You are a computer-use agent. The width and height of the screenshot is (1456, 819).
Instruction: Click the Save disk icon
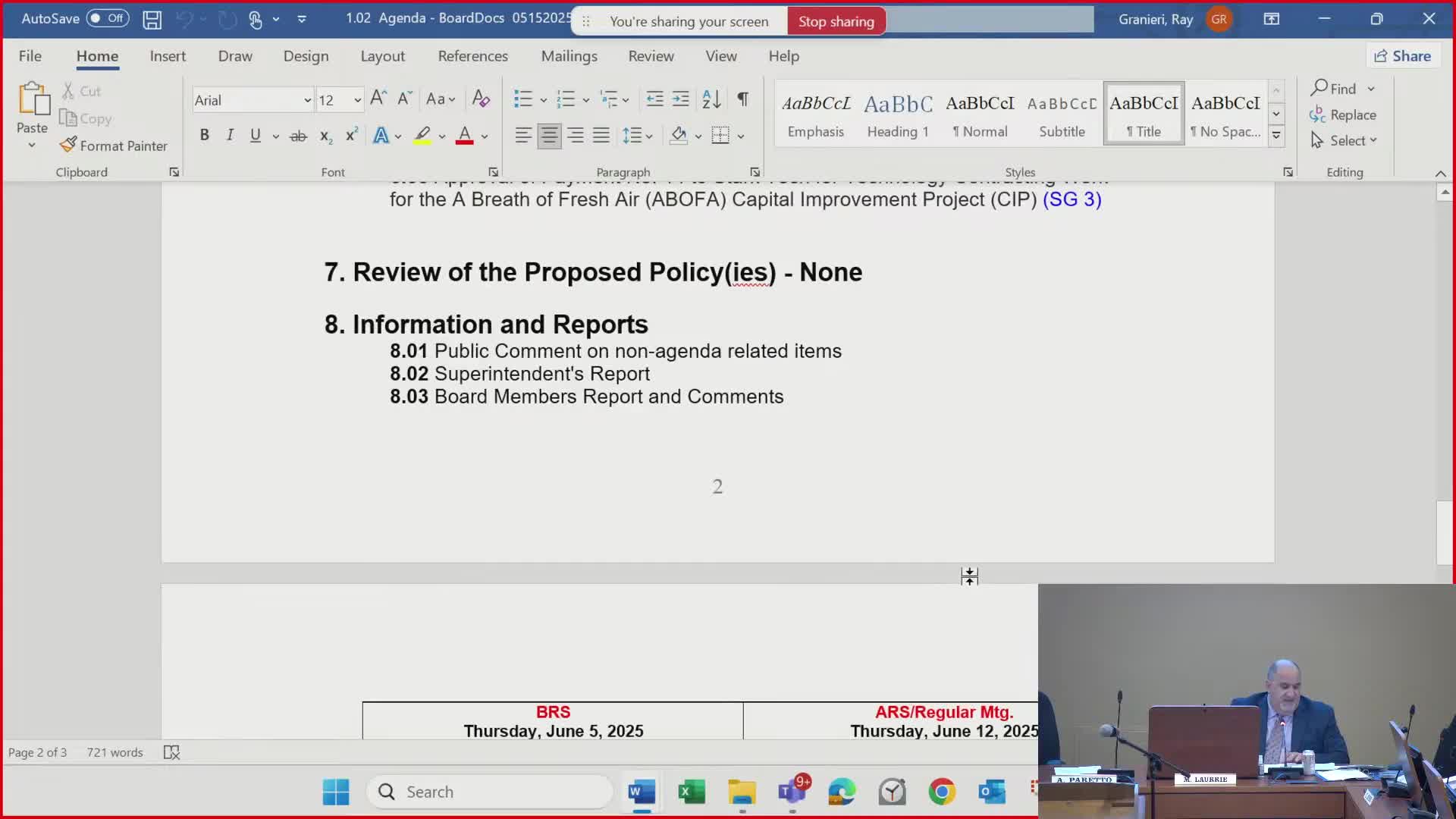tap(152, 20)
